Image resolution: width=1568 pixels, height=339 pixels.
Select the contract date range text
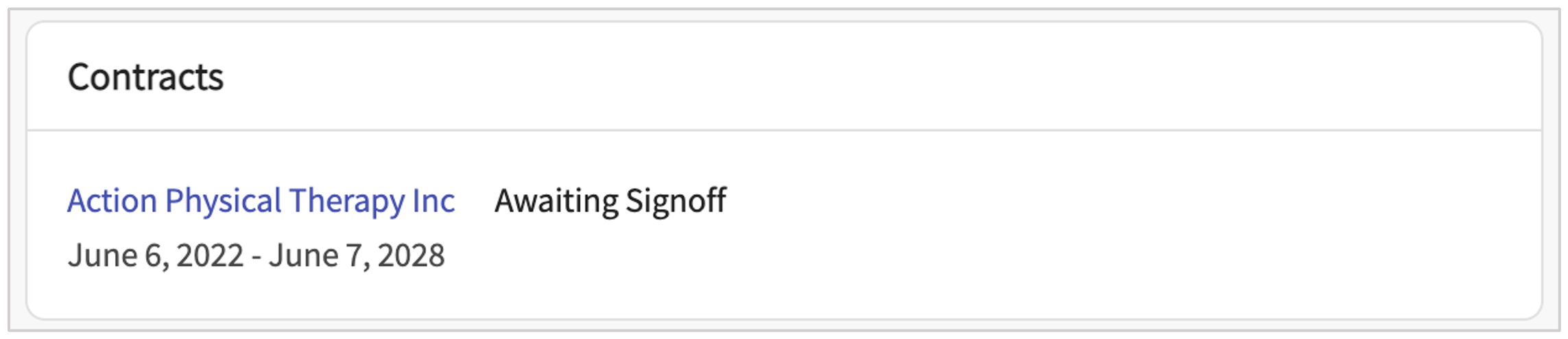point(256,255)
